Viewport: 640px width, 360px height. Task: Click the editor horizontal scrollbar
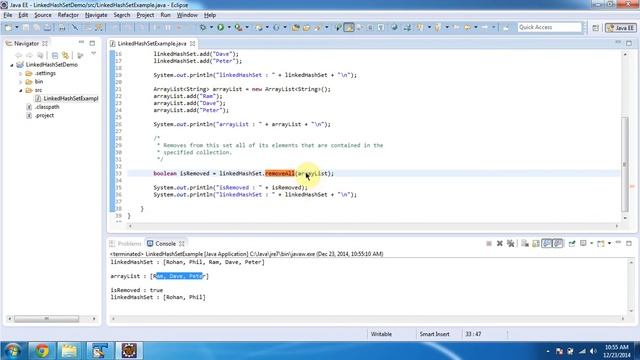tap(373, 226)
